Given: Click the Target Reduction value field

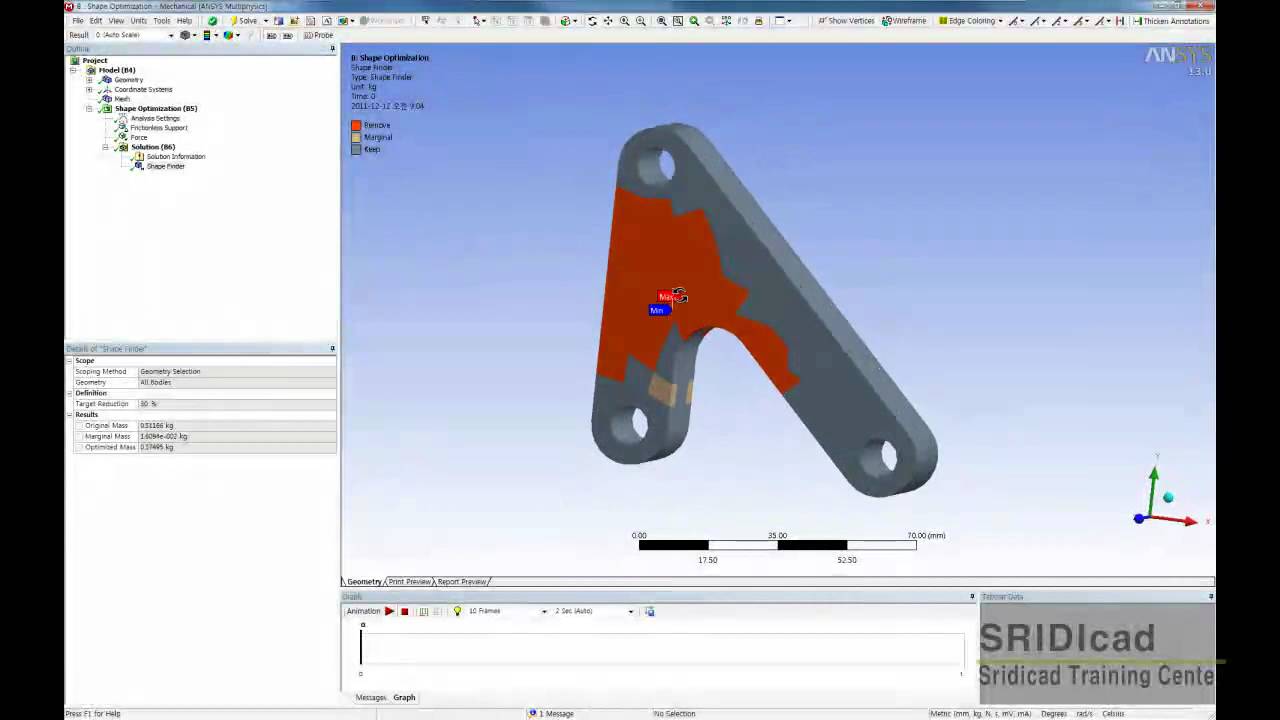Looking at the screenshot, I should tap(236, 404).
